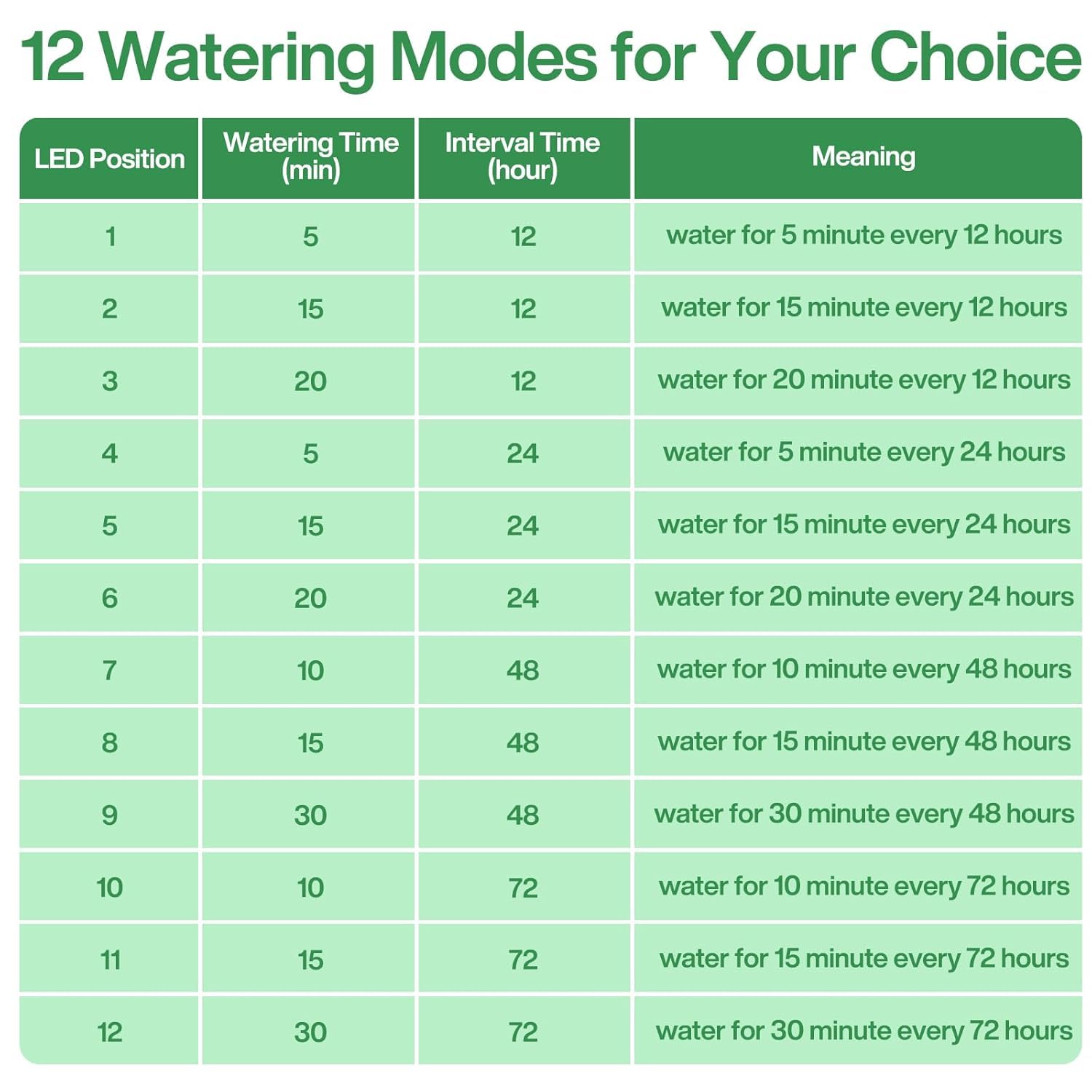
Task: Select 'water for 10 minute every 72 hours'
Action: [863, 886]
